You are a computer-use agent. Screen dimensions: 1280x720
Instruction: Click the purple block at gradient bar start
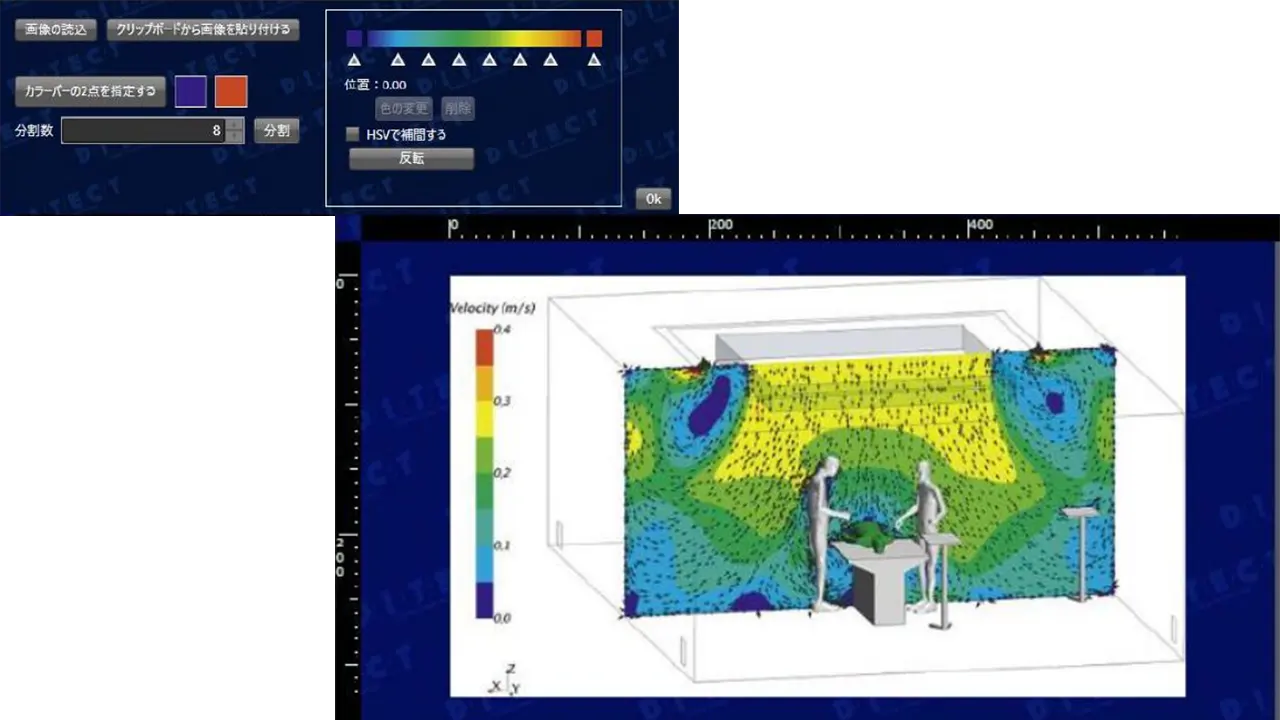coord(354,38)
